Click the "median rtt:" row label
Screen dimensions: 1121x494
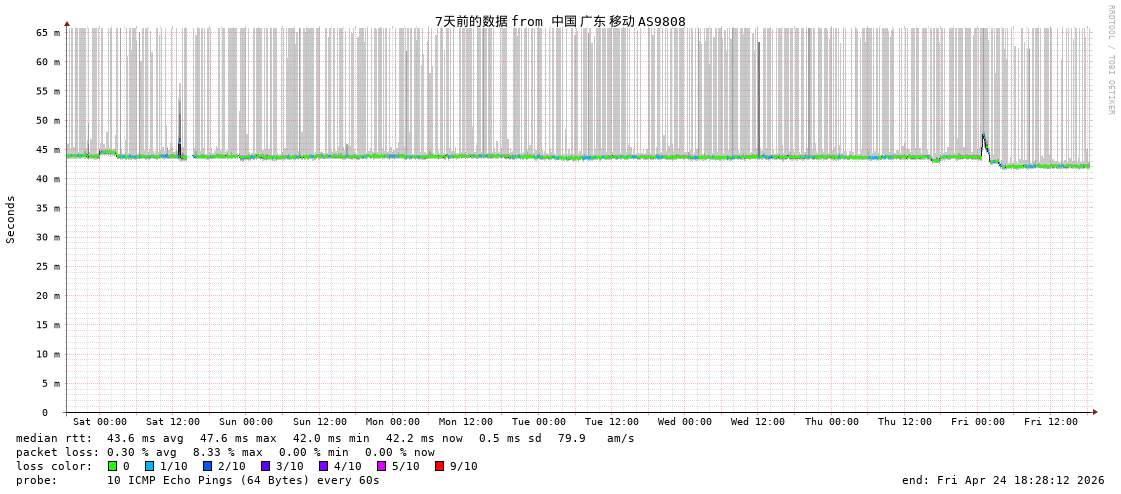54,438
